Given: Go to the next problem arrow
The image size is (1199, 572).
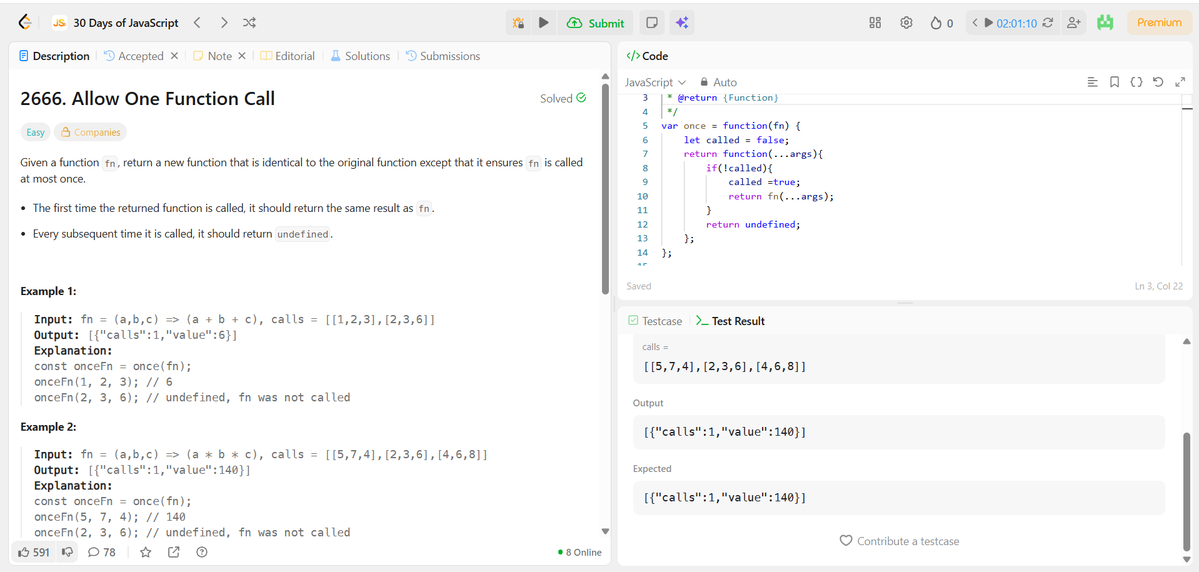Looking at the screenshot, I should click(223, 23).
